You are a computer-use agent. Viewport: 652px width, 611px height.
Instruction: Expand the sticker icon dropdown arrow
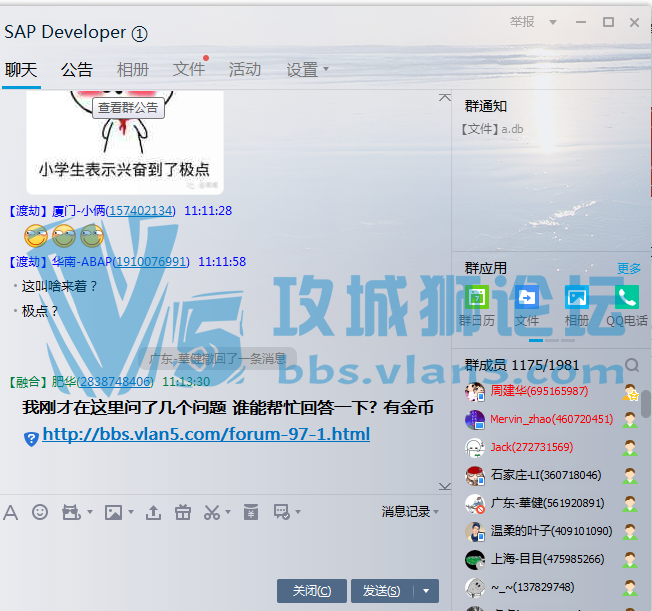(90, 512)
